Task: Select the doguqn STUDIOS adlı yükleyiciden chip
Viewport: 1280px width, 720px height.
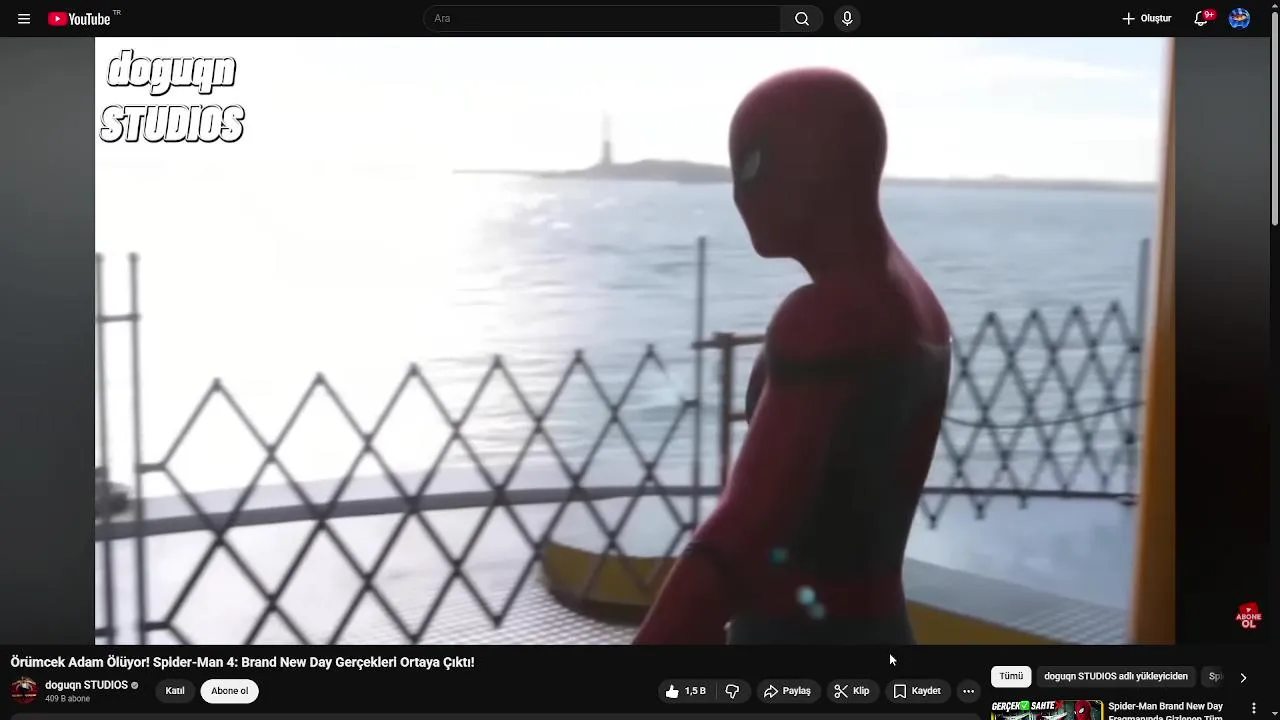Action: coord(1116,677)
